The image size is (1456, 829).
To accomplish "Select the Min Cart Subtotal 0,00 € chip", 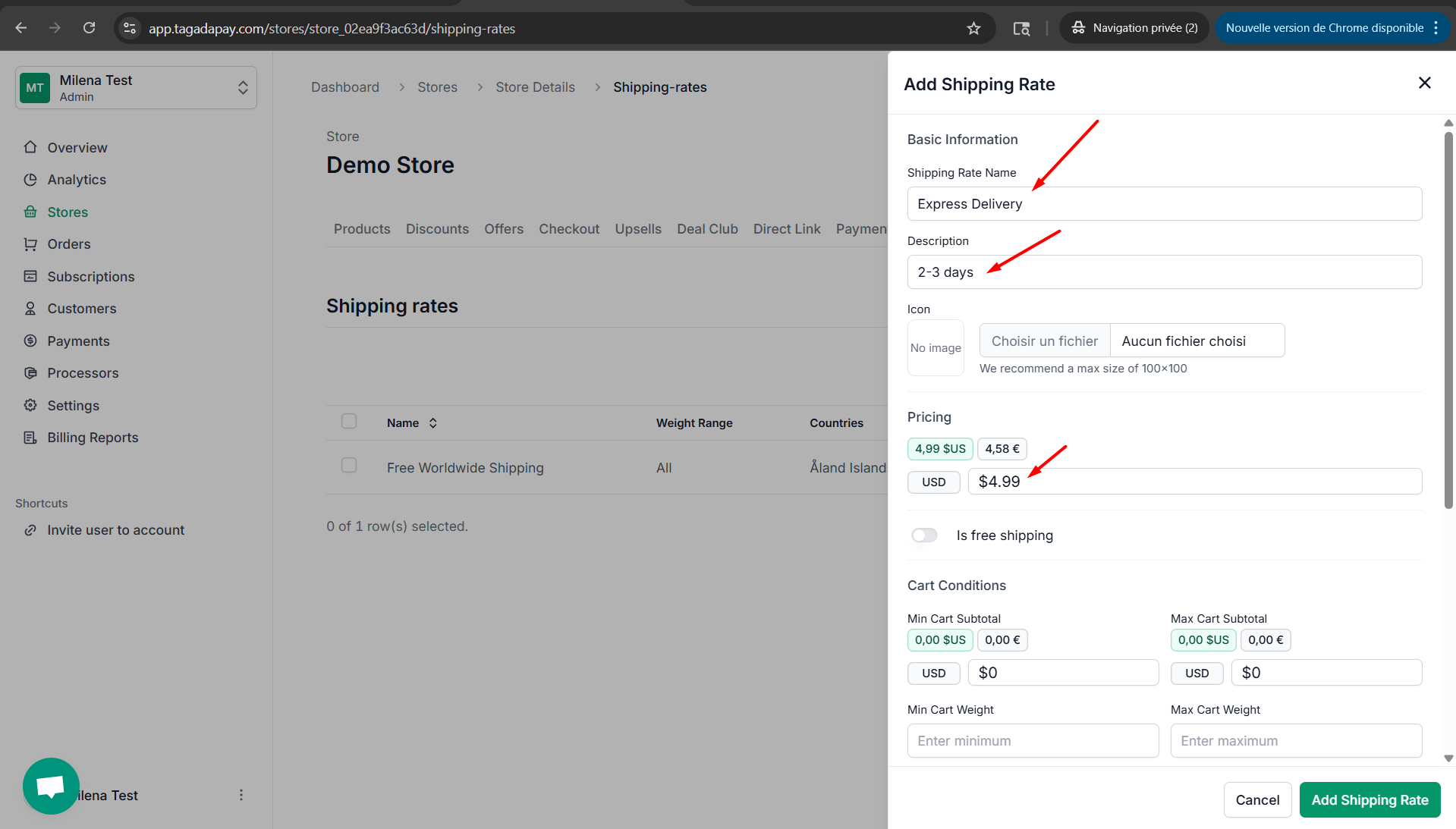I will pyautogui.click(x=1002, y=640).
